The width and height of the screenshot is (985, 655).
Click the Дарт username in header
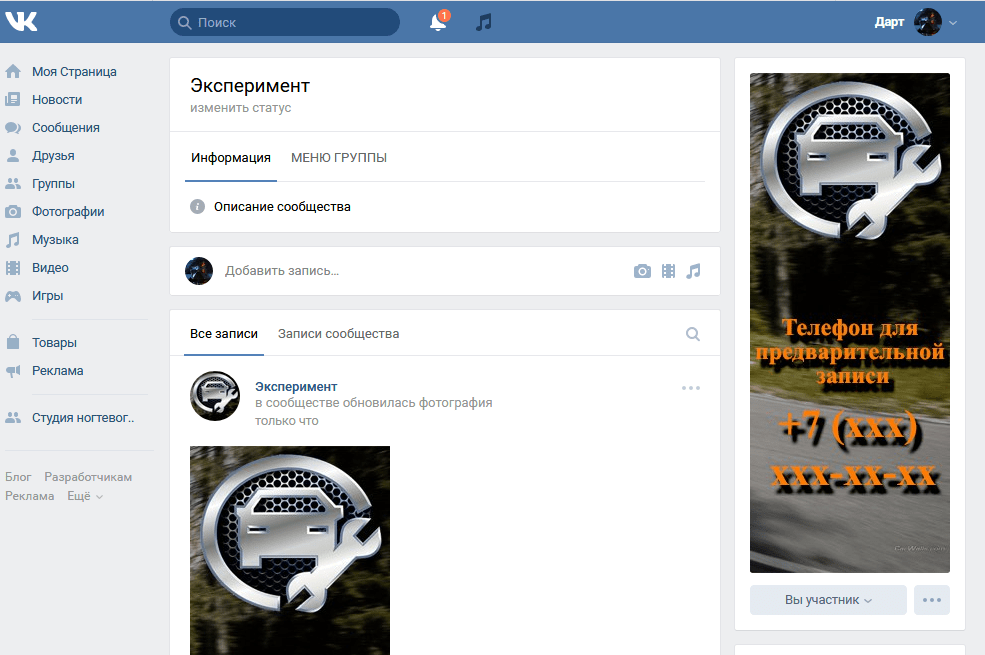890,23
